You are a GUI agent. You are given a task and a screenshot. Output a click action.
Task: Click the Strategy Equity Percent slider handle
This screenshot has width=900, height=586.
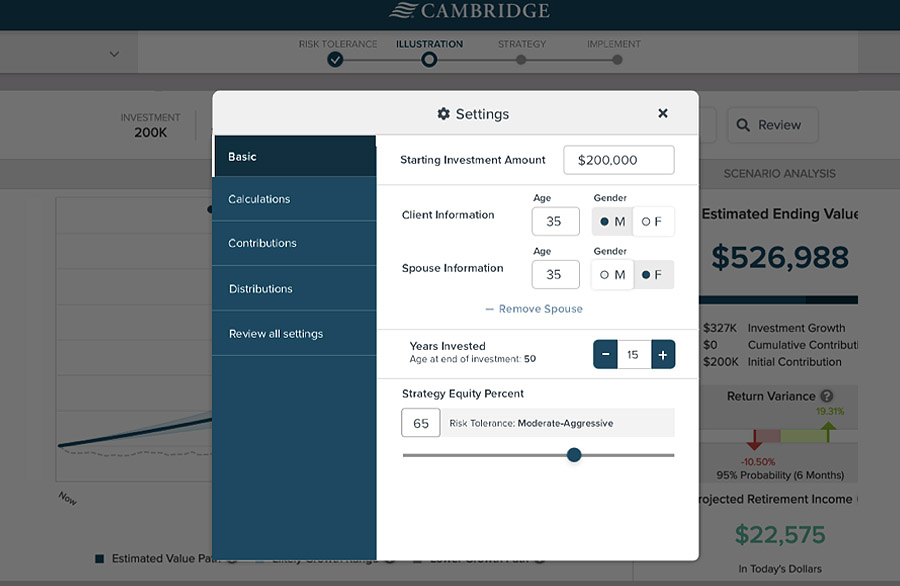click(574, 455)
